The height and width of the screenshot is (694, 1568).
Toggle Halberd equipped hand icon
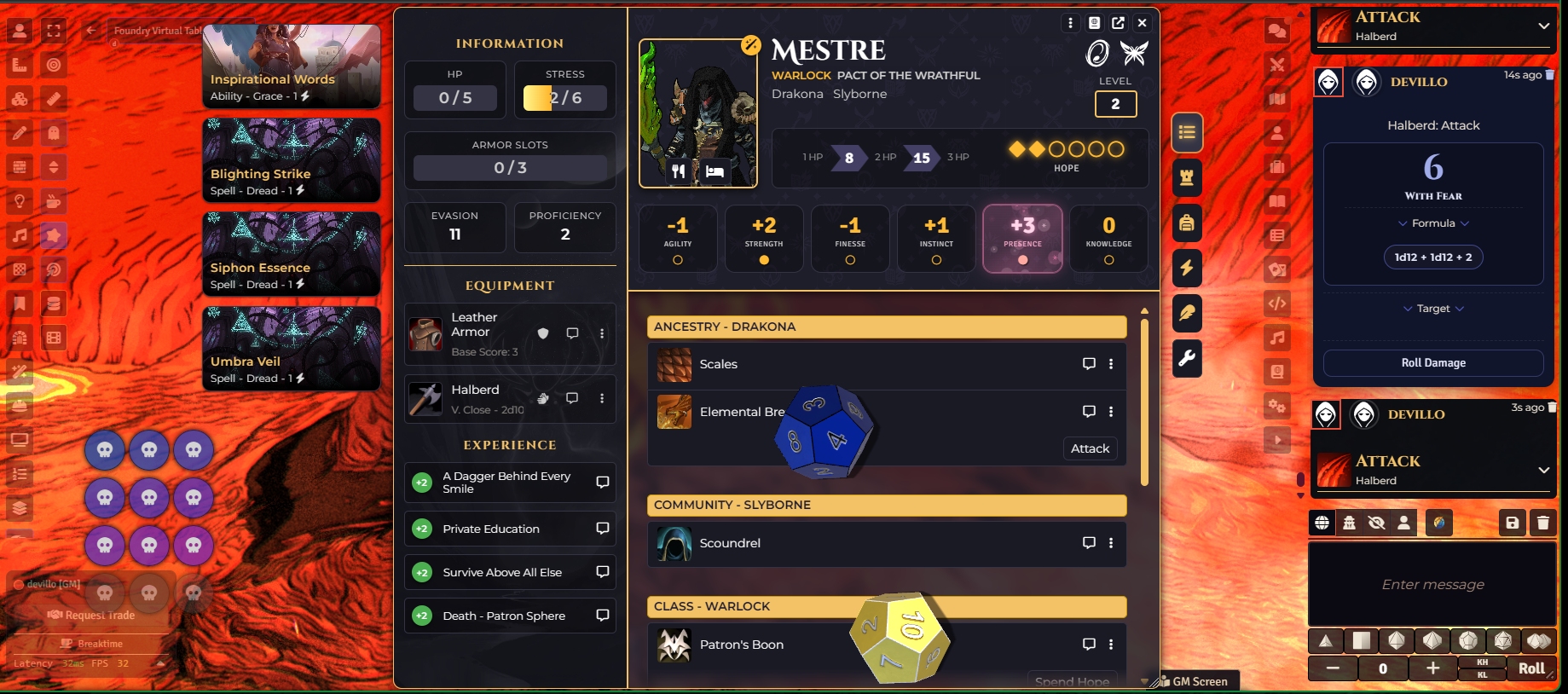[x=543, y=398]
